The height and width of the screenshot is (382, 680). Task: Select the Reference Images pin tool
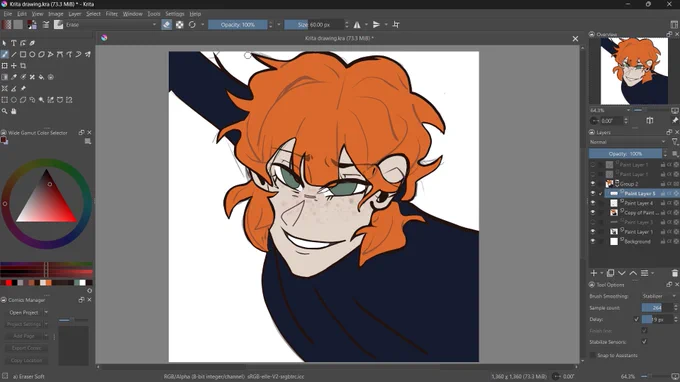coord(23,88)
